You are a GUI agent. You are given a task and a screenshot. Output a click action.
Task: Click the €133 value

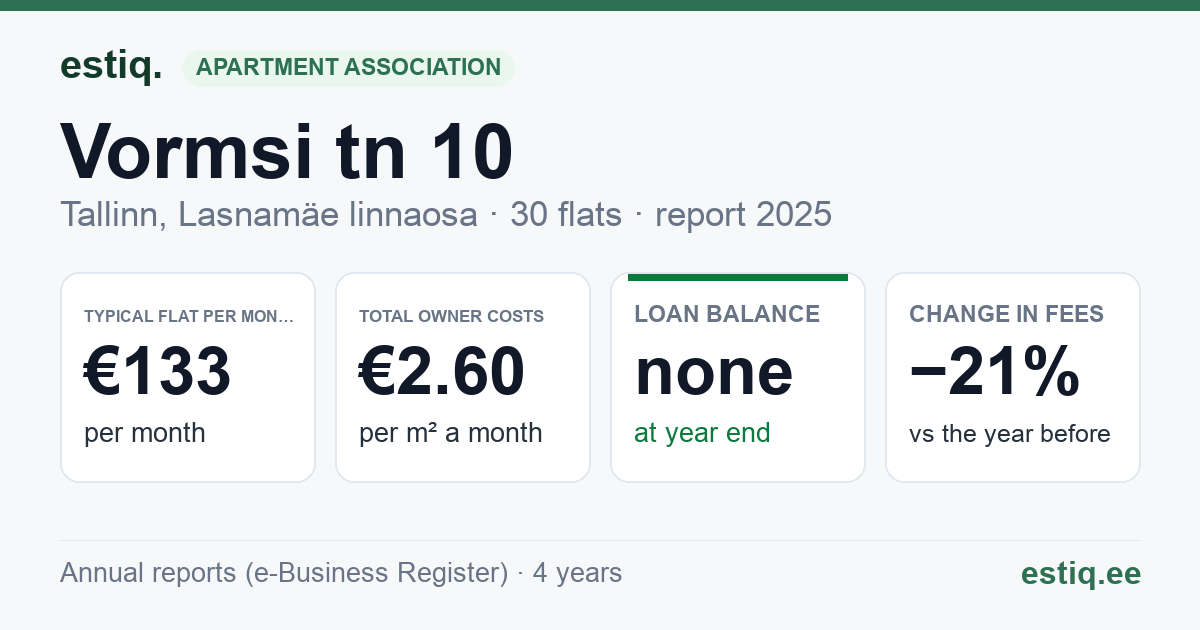[158, 371]
